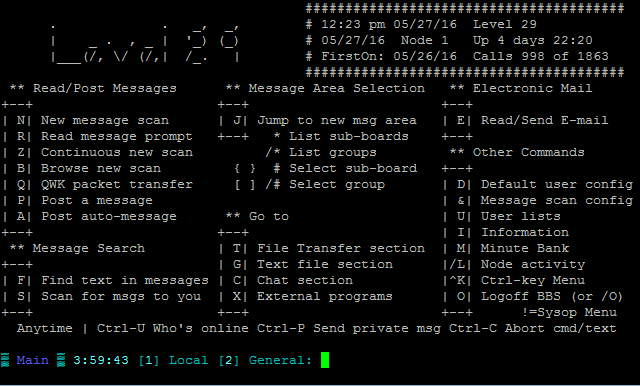
Task: Click the green cursor at the prompt
Action: 325,360
